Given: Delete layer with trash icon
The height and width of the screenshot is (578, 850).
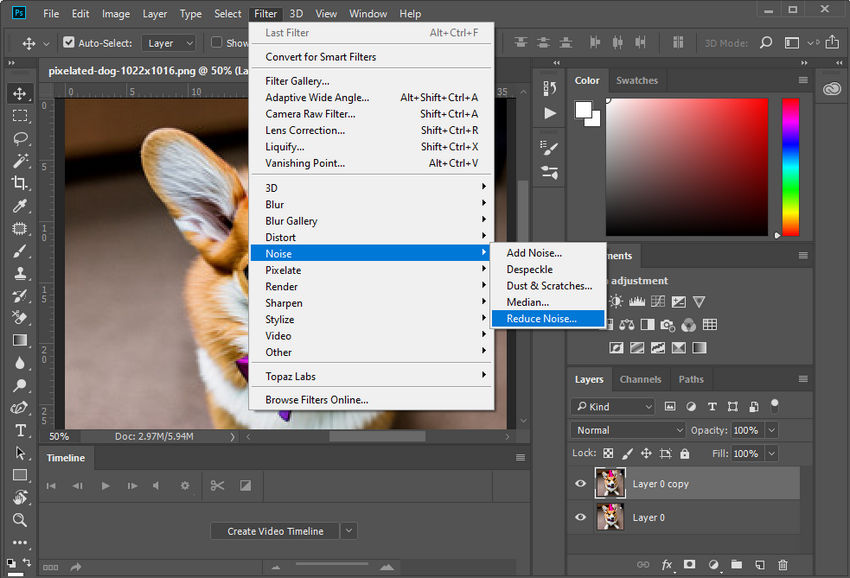Looking at the screenshot, I should coord(783,564).
